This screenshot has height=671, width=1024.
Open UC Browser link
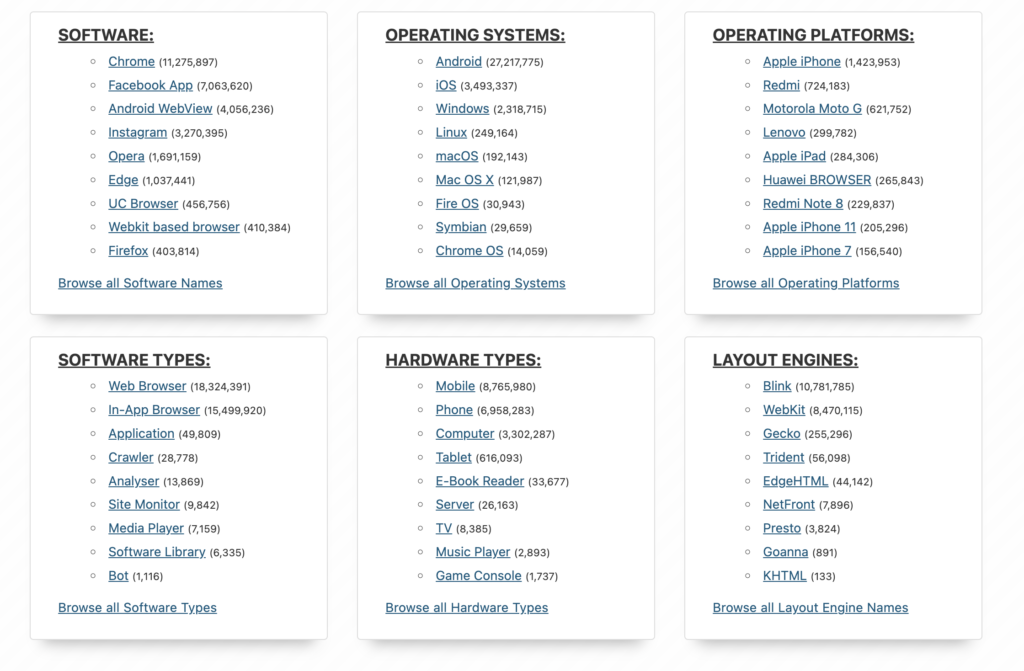click(143, 203)
